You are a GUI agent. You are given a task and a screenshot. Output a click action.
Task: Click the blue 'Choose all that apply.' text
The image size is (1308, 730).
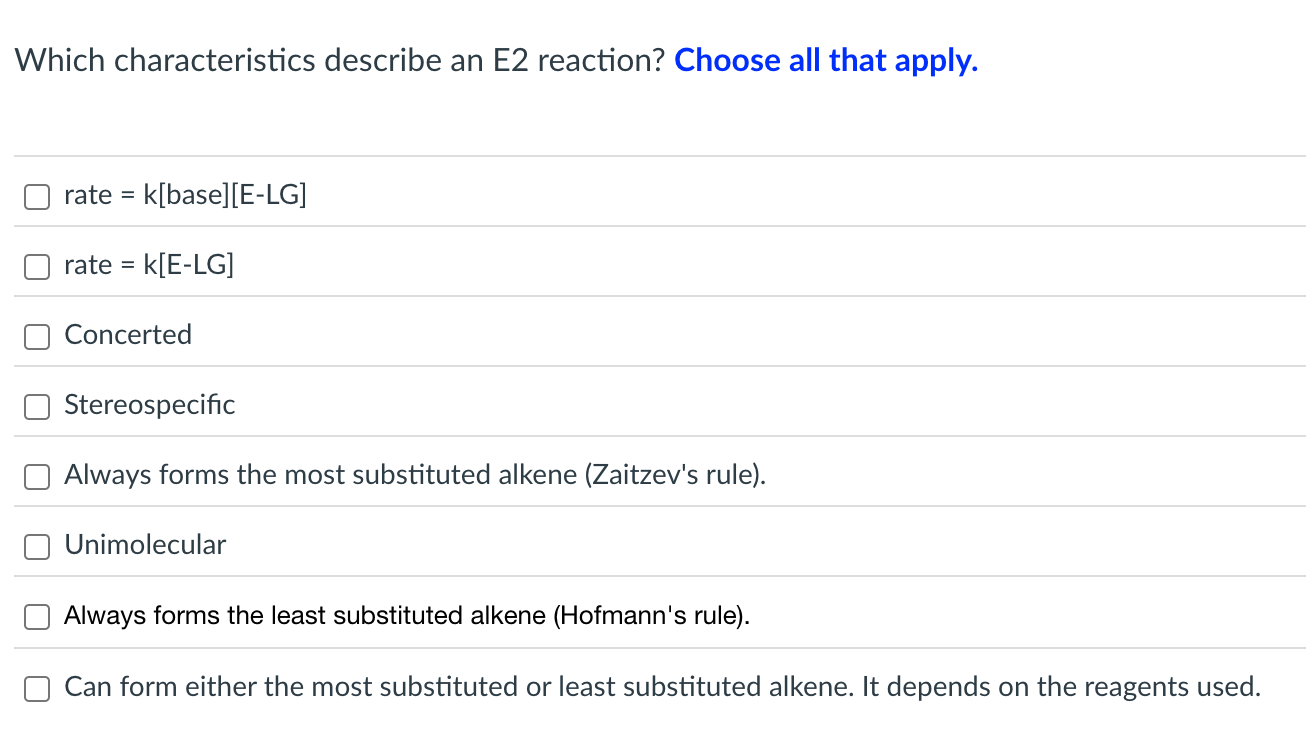(x=826, y=61)
